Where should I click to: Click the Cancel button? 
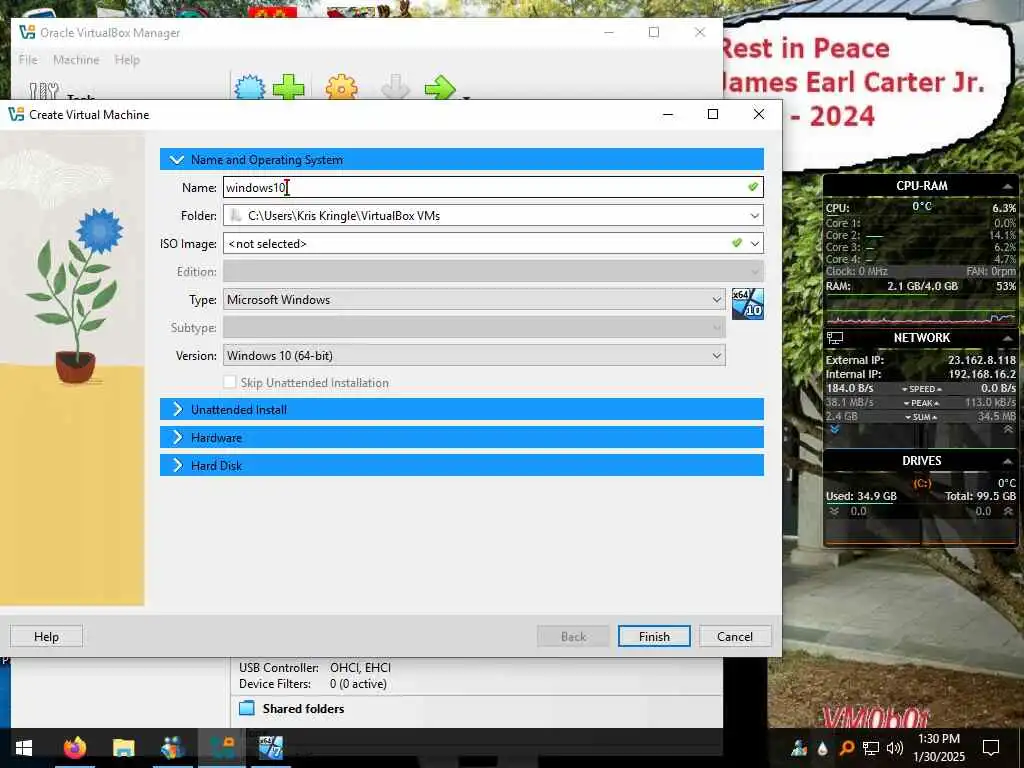point(735,636)
